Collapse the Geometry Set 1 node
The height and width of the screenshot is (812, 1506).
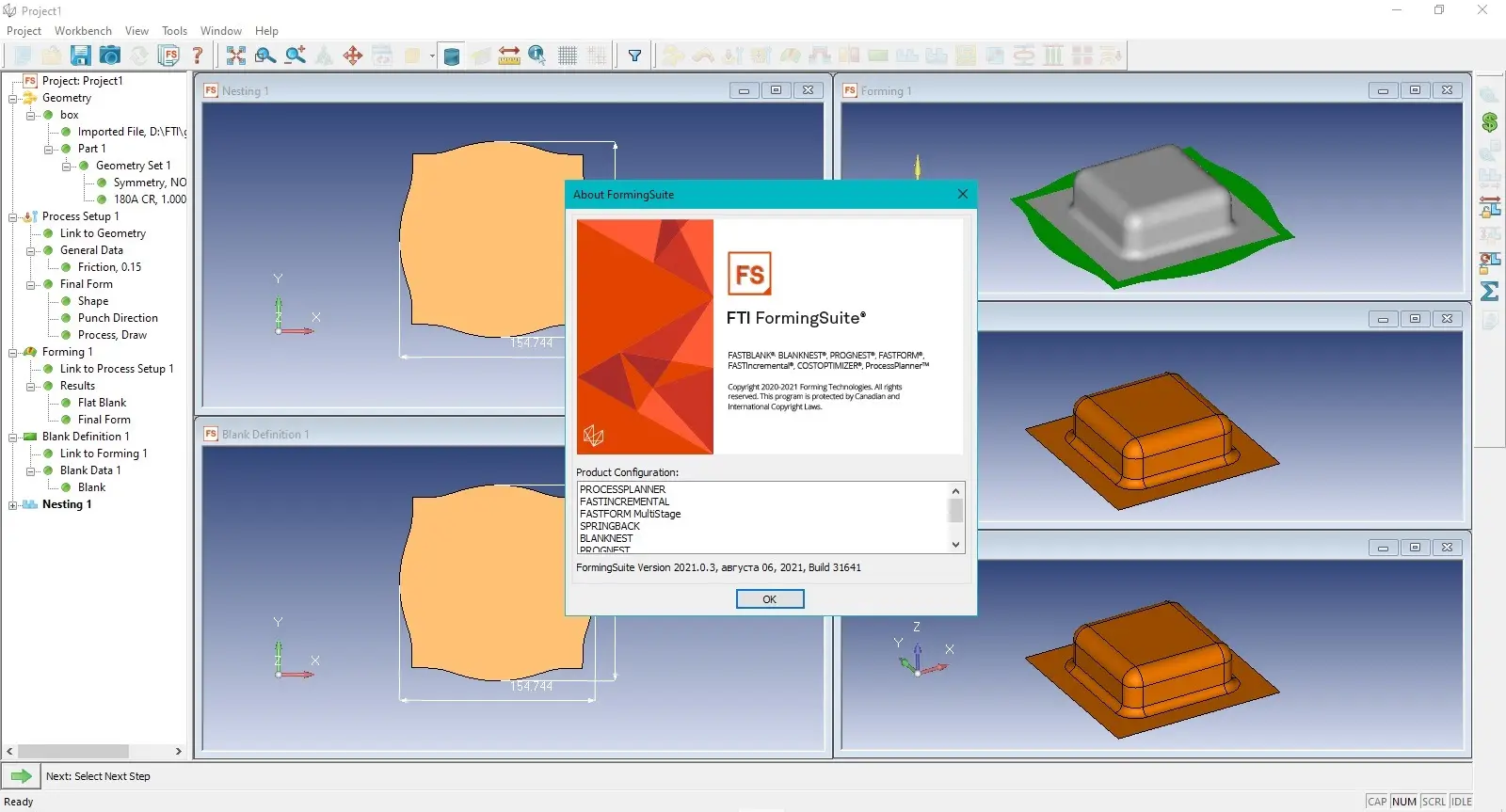click(67, 166)
